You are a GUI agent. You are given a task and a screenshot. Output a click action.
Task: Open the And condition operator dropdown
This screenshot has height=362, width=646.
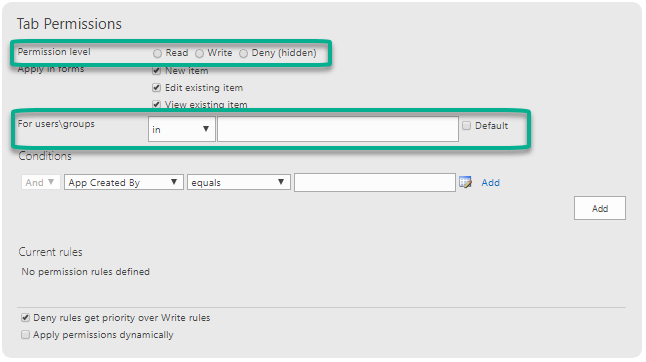tap(40, 182)
